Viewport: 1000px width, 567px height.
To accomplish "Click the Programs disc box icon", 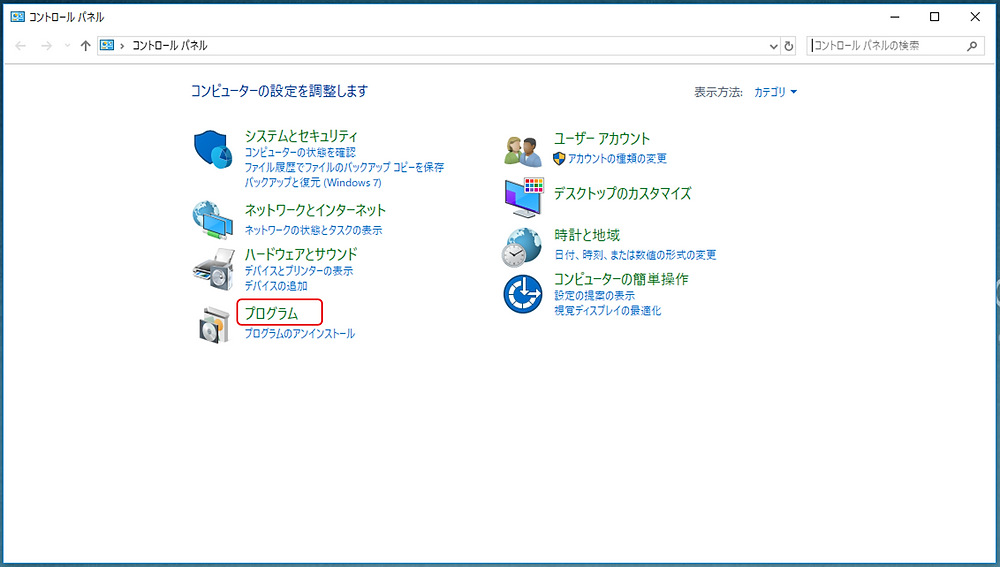I will click(x=214, y=325).
